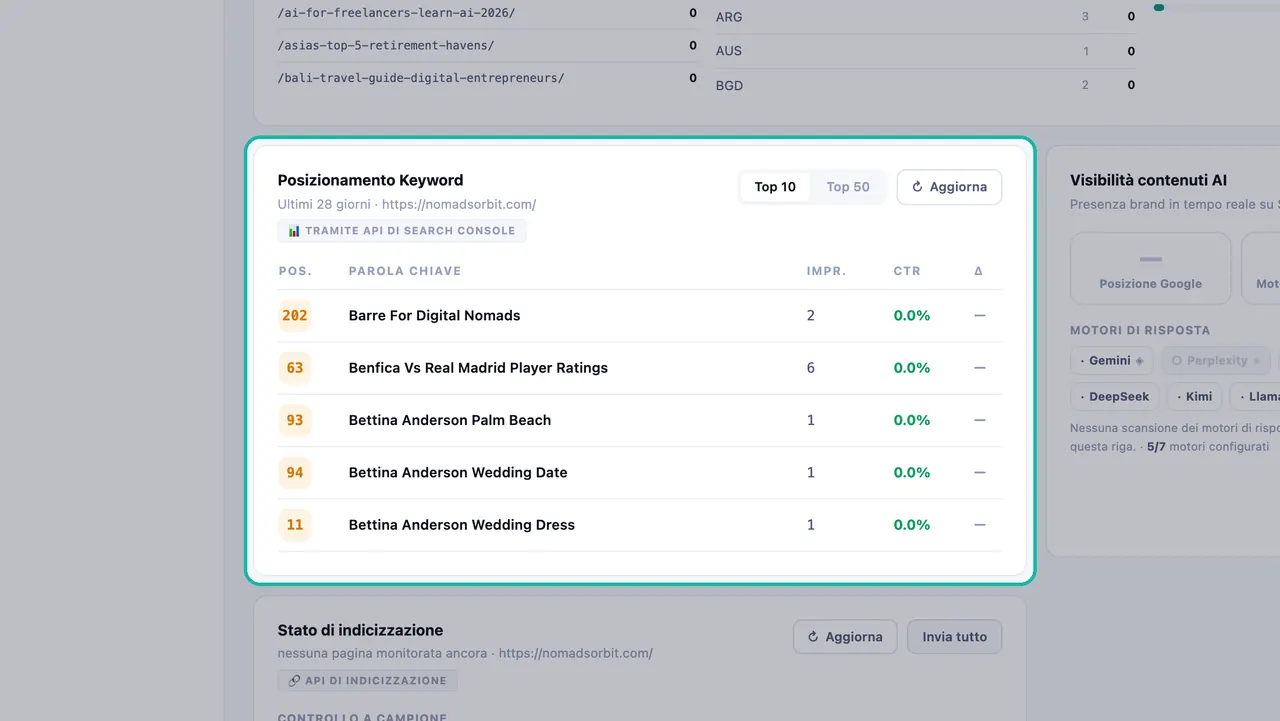Click the bar chart icon in Search Console badge
1280x721 pixels.
(x=294, y=231)
